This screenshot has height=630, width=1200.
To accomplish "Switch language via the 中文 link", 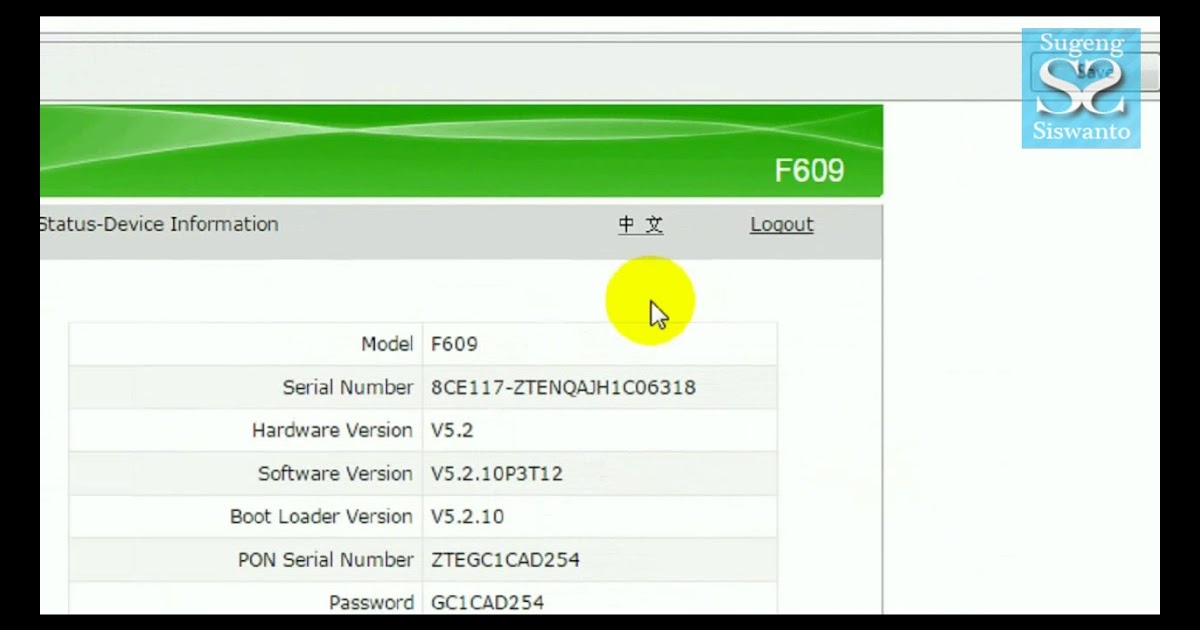I will pyautogui.click(x=640, y=225).
